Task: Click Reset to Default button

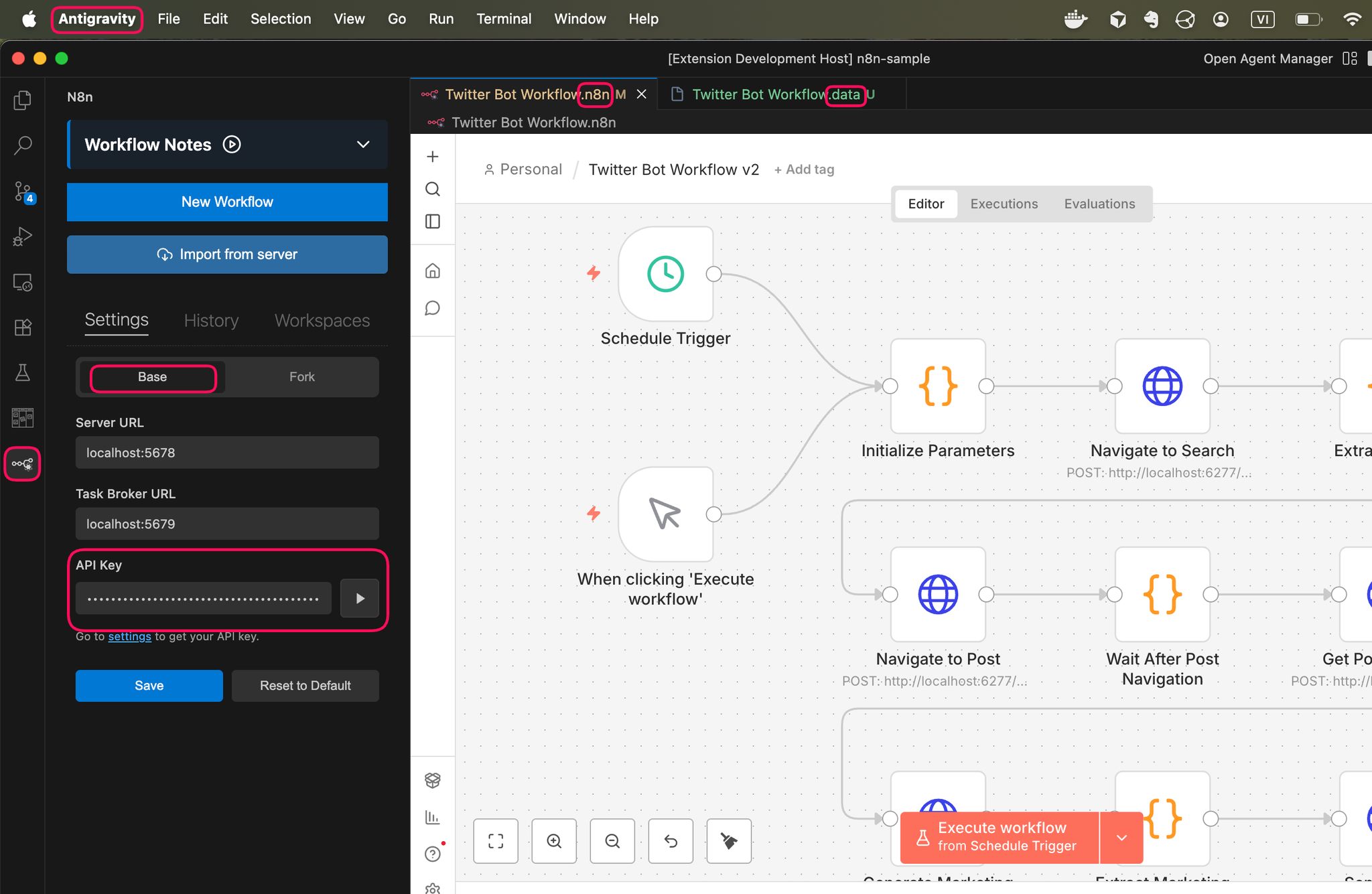Action: (305, 686)
